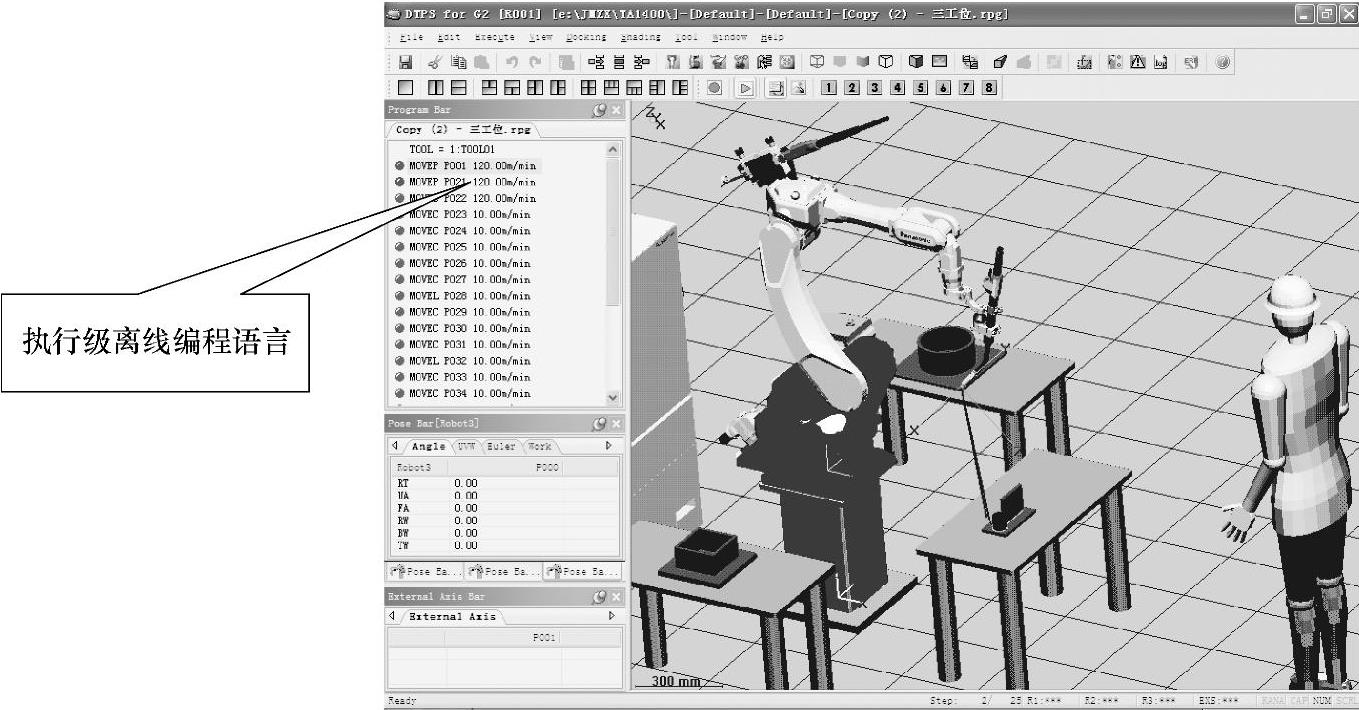Switch to the UVW tab

click(467, 447)
